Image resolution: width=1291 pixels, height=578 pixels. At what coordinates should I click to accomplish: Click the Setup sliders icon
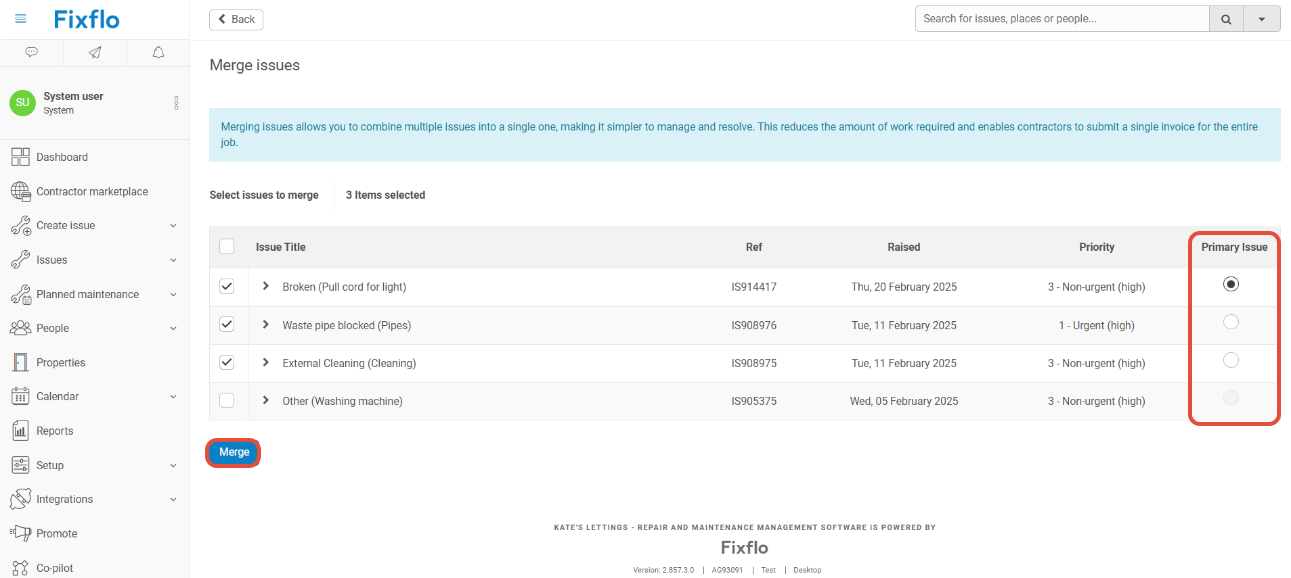(x=20, y=465)
